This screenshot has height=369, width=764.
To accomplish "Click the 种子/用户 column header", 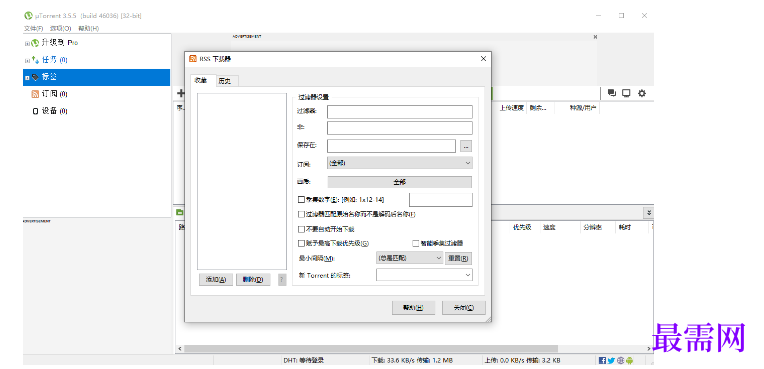I will click(x=583, y=108).
